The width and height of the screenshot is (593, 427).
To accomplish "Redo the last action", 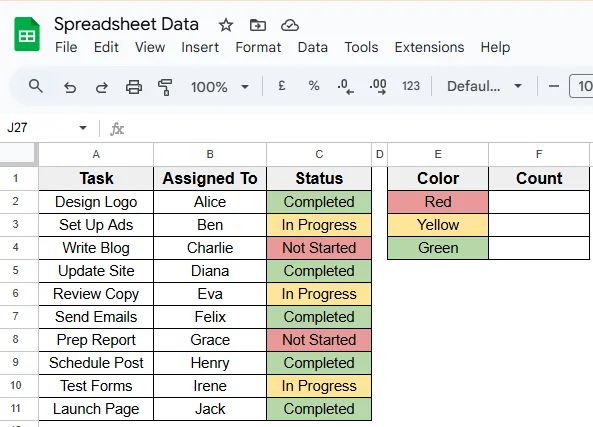I will 101,87.
